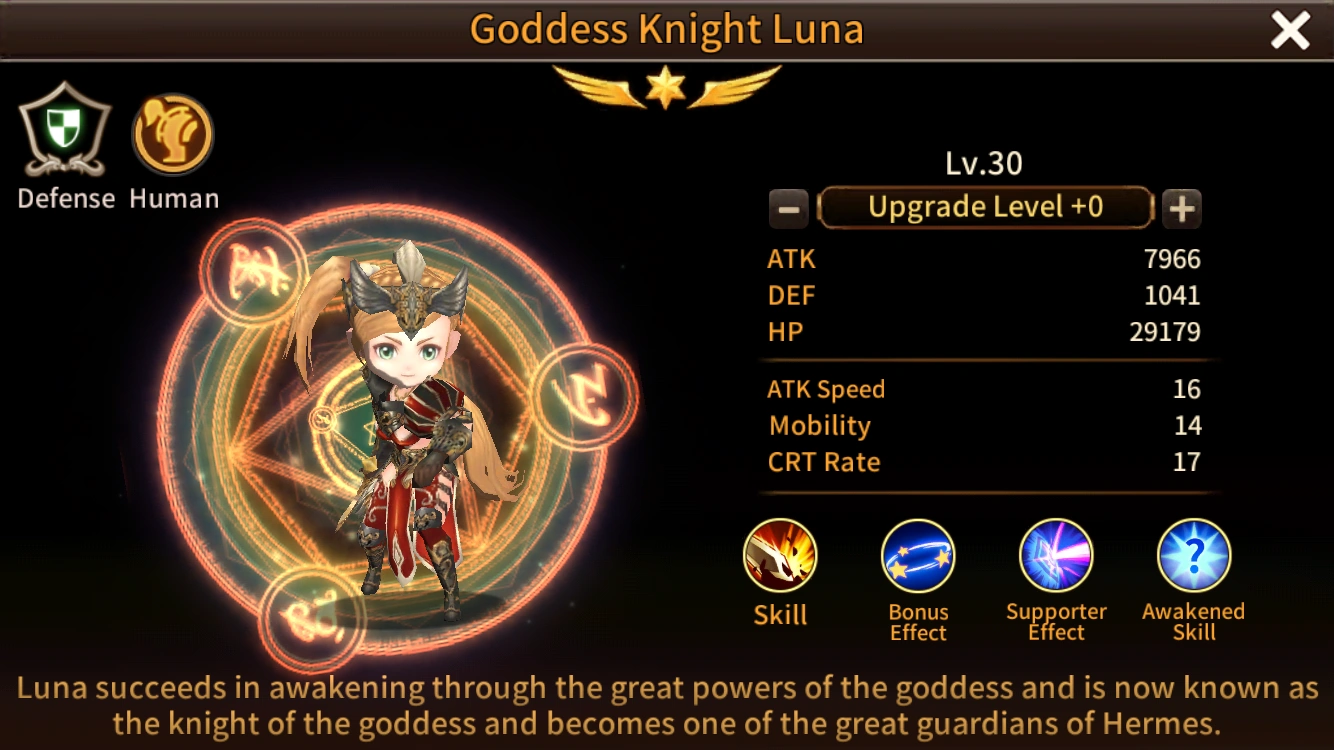The height and width of the screenshot is (750, 1334).
Task: Tap the Awakened Skill question-mark icon
Action: pos(1194,556)
